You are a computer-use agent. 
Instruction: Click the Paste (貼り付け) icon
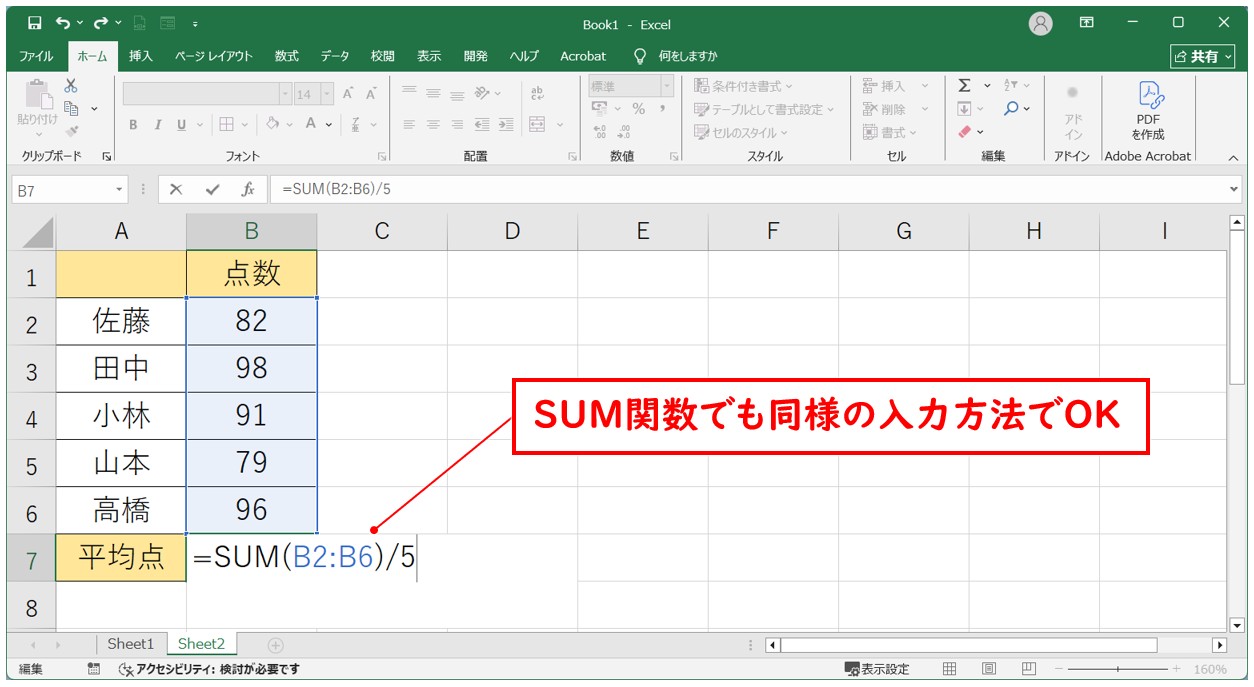(x=37, y=94)
